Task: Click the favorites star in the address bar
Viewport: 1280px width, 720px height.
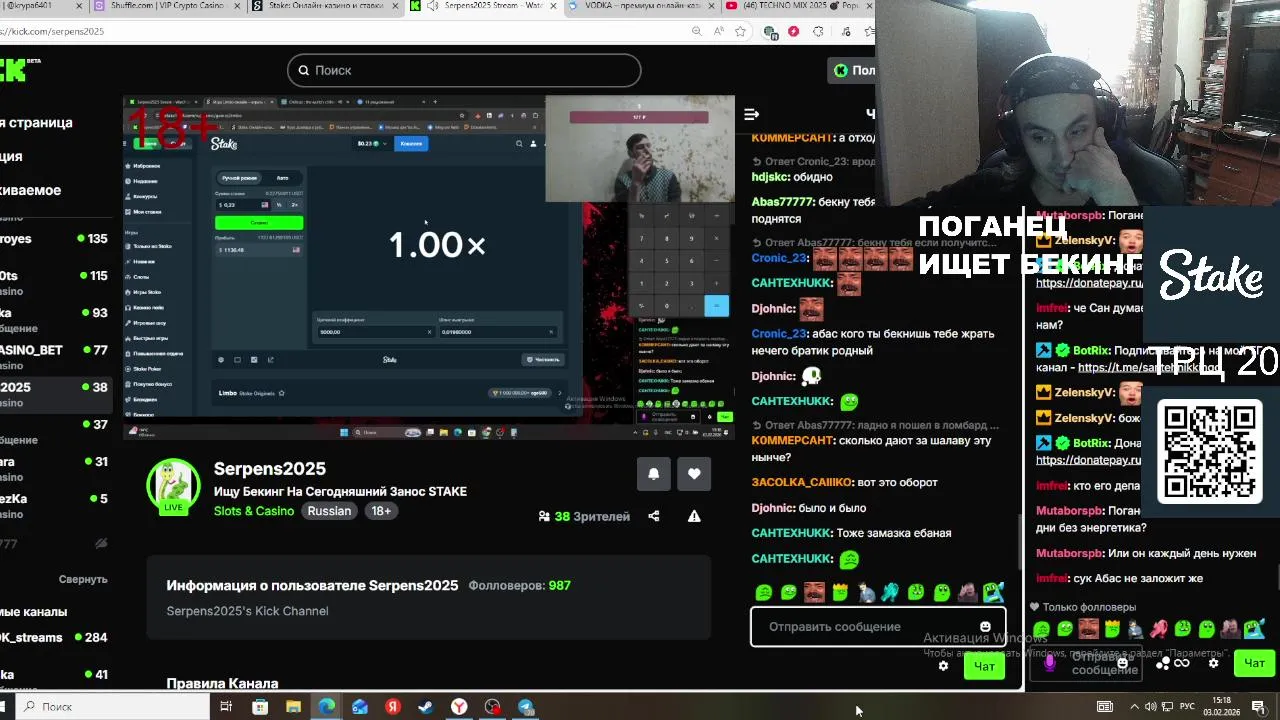Action: [x=740, y=31]
